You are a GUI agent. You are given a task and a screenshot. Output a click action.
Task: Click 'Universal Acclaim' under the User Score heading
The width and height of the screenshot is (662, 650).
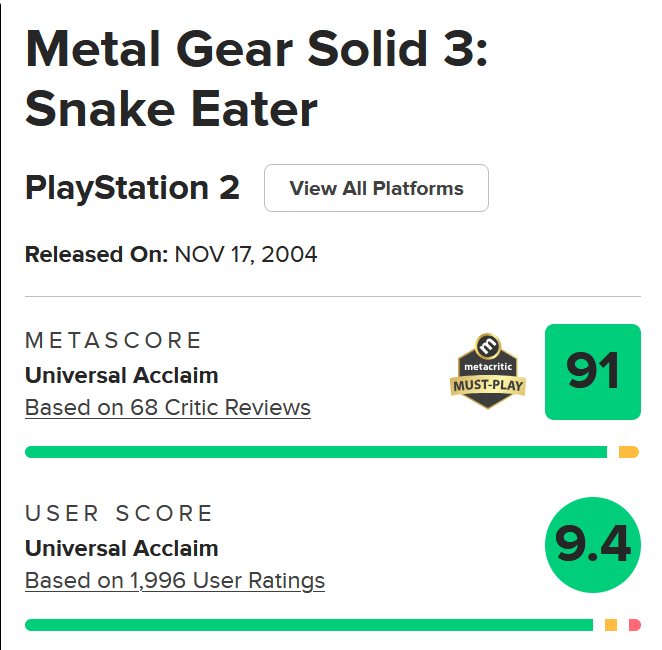point(121,548)
